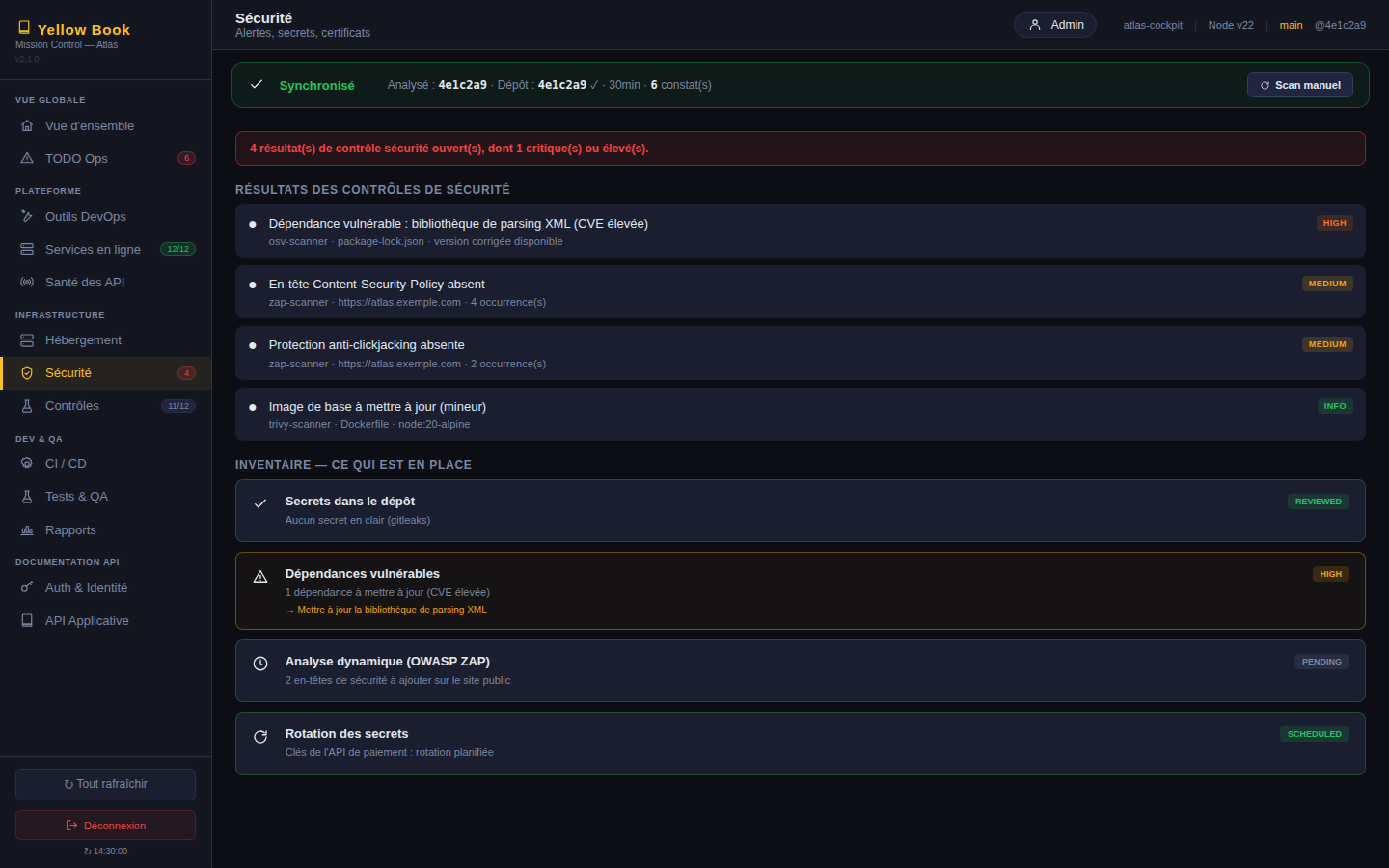
Task: Follow the 'Mettre à jour la bibliothèque' link
Action: tap(387, 610)
